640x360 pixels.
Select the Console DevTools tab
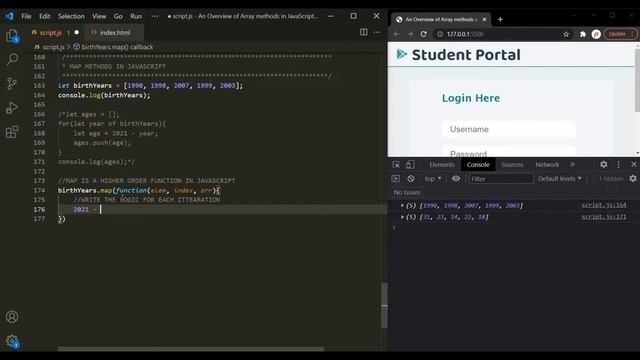coord(478,164)
